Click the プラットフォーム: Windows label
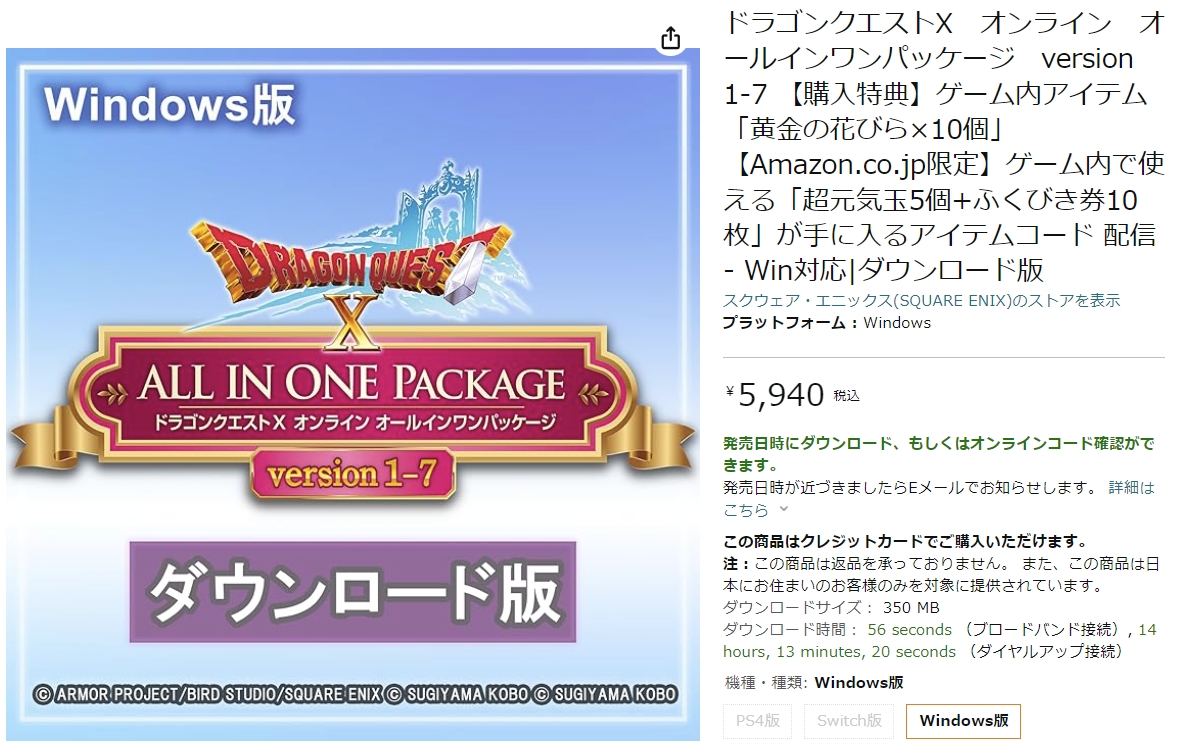The width and height of the screenshot is (1184, 746). tap(827, 323)
